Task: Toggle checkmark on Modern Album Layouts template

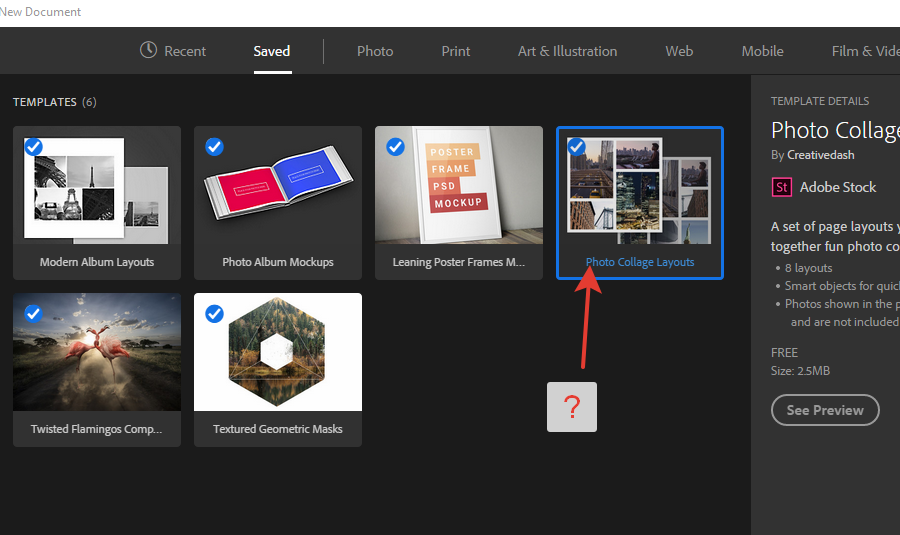Action: click(33, 147)
